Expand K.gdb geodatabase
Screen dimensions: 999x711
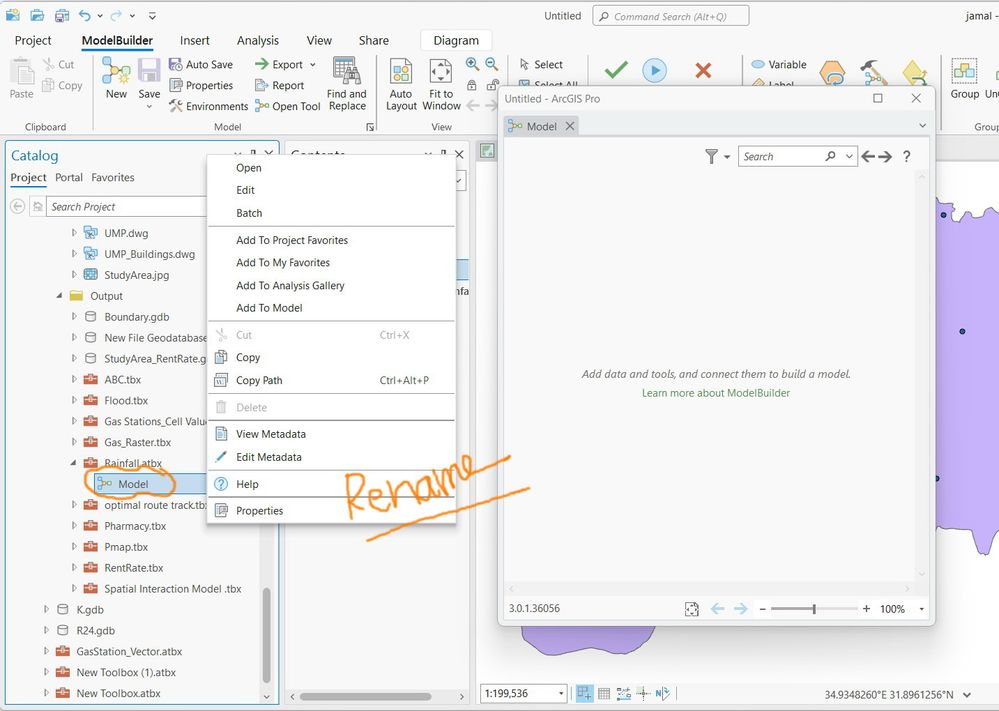(x=46, y=610)
